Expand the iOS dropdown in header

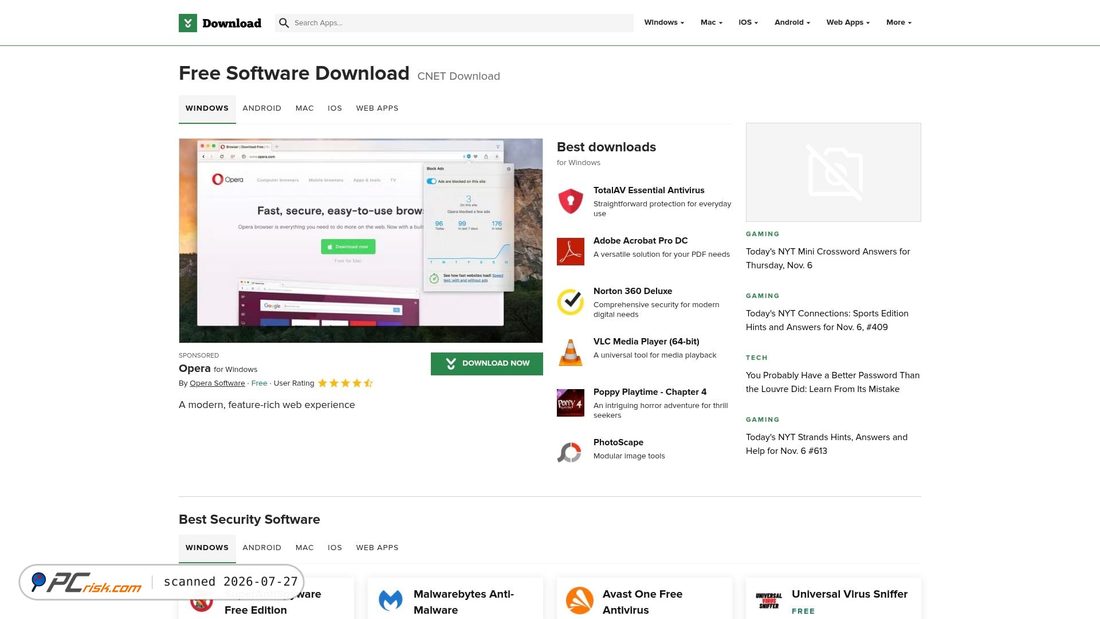point(748,22)
